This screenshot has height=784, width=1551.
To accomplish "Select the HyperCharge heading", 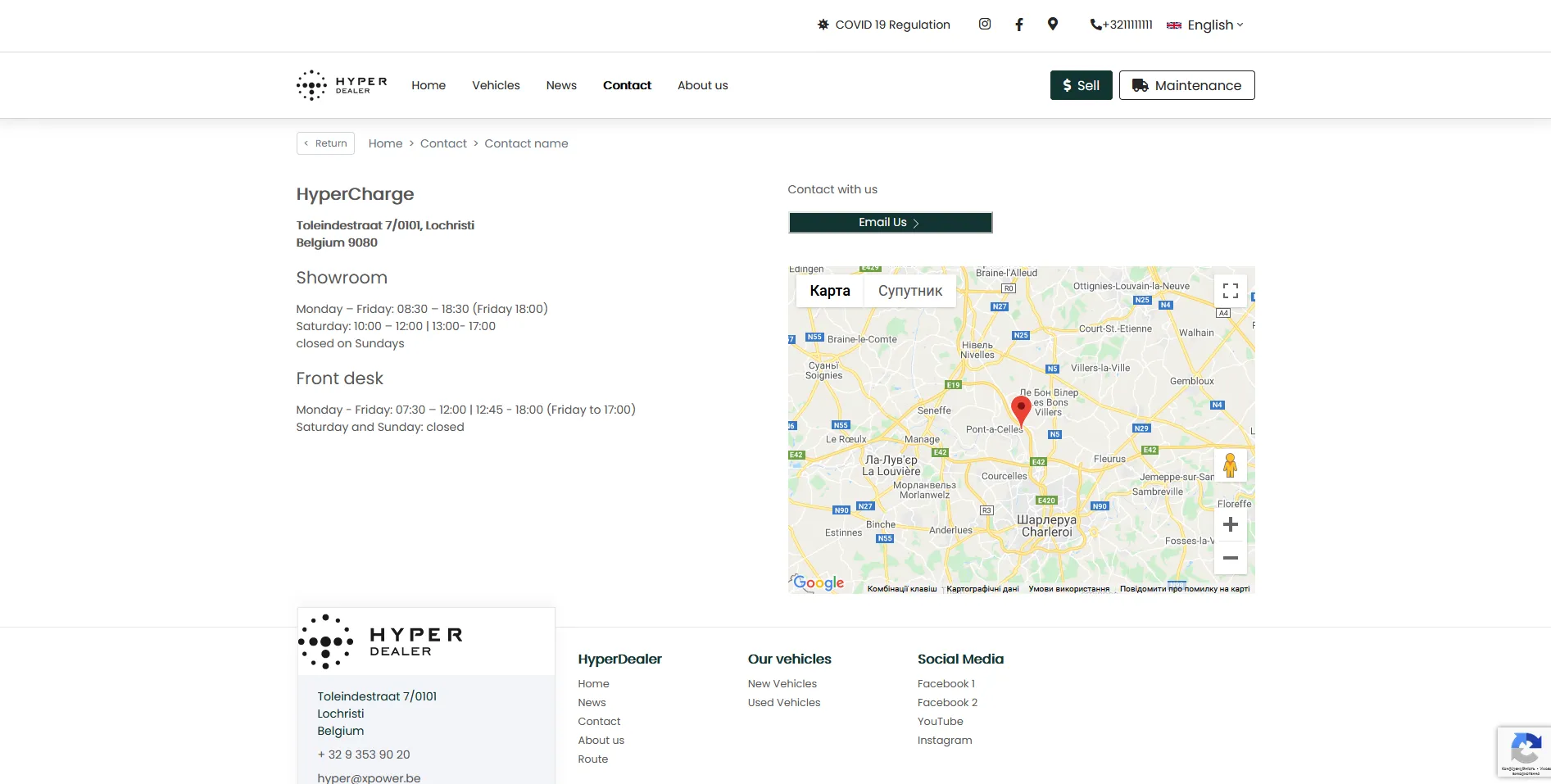I will click(355, 194).
